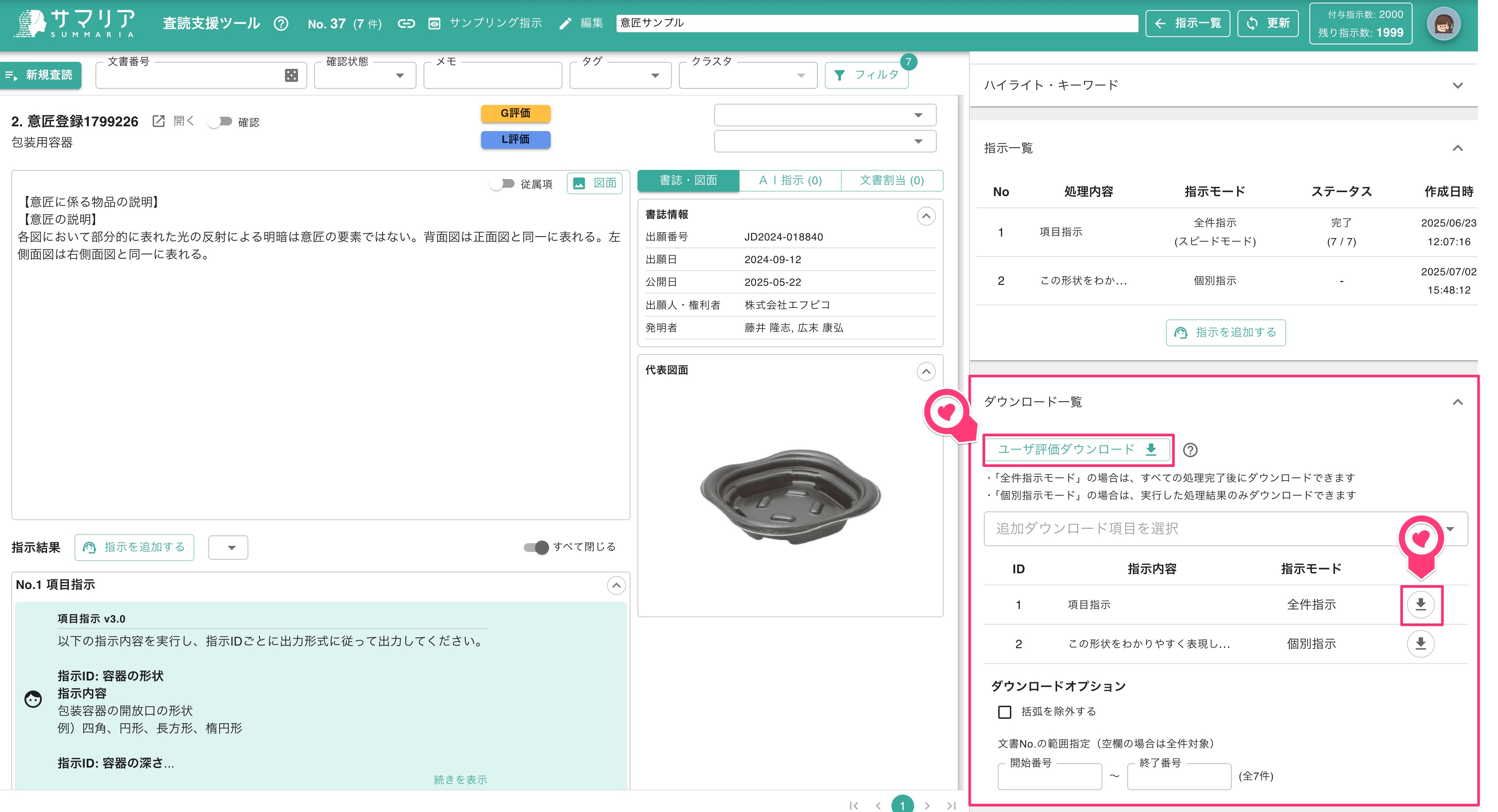
Task: Open the タグ dropdown
Action: click(620, 75)
